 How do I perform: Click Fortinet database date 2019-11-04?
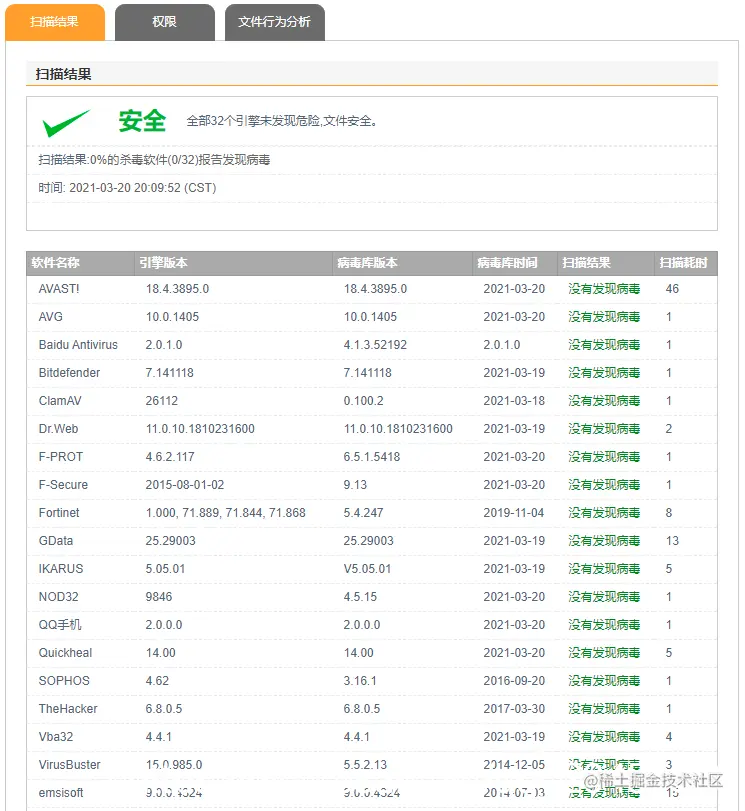(514, 513)
